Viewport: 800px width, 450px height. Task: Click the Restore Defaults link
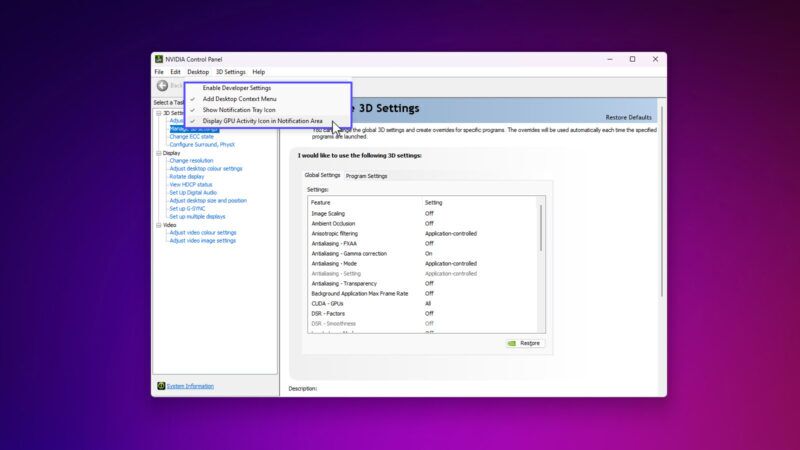coord(630,118)
